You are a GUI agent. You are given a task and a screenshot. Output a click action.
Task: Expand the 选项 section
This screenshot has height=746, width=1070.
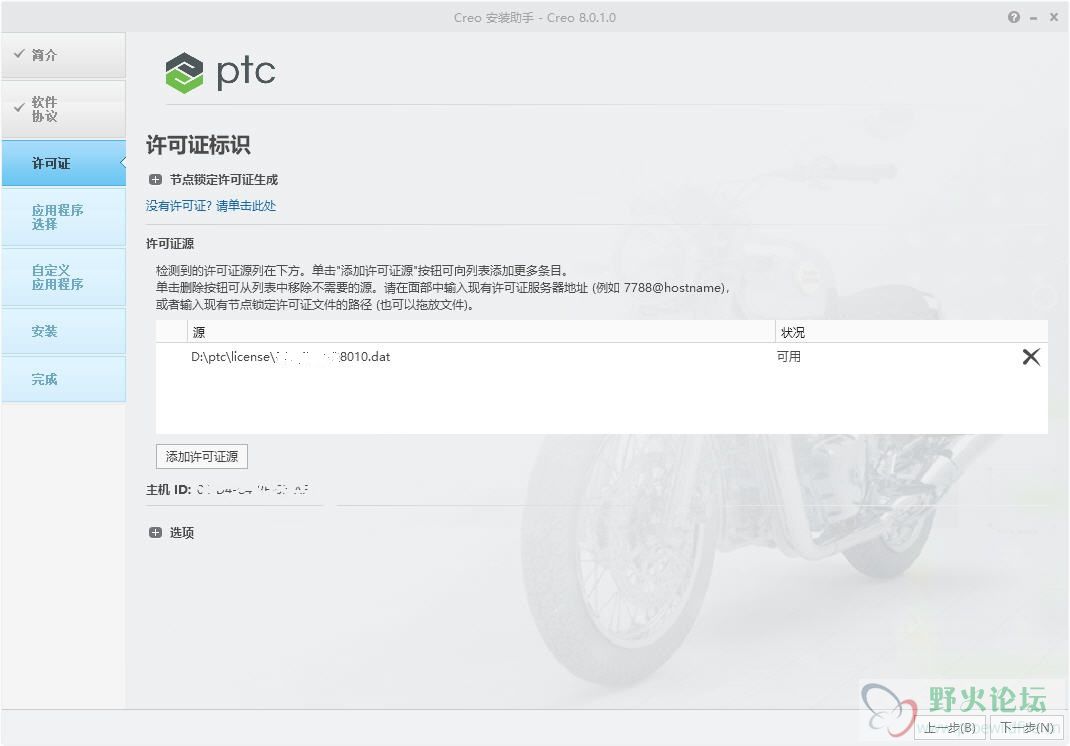click(156, 532)
